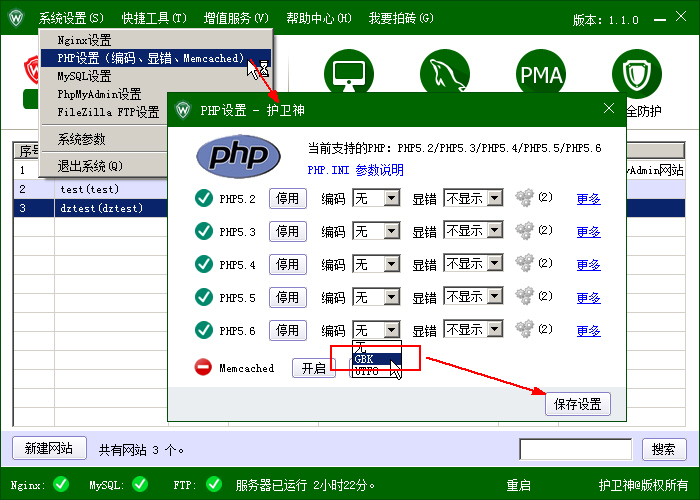The height and width of the screenshot is (500, 700).
Task: Click the 搜索 button
Action: [664, 449]
